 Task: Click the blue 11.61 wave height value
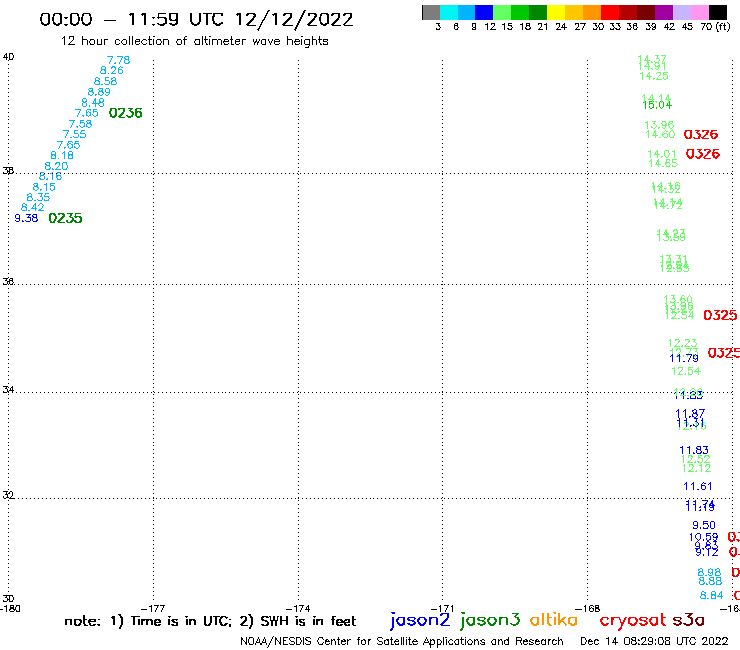(698, 486)
